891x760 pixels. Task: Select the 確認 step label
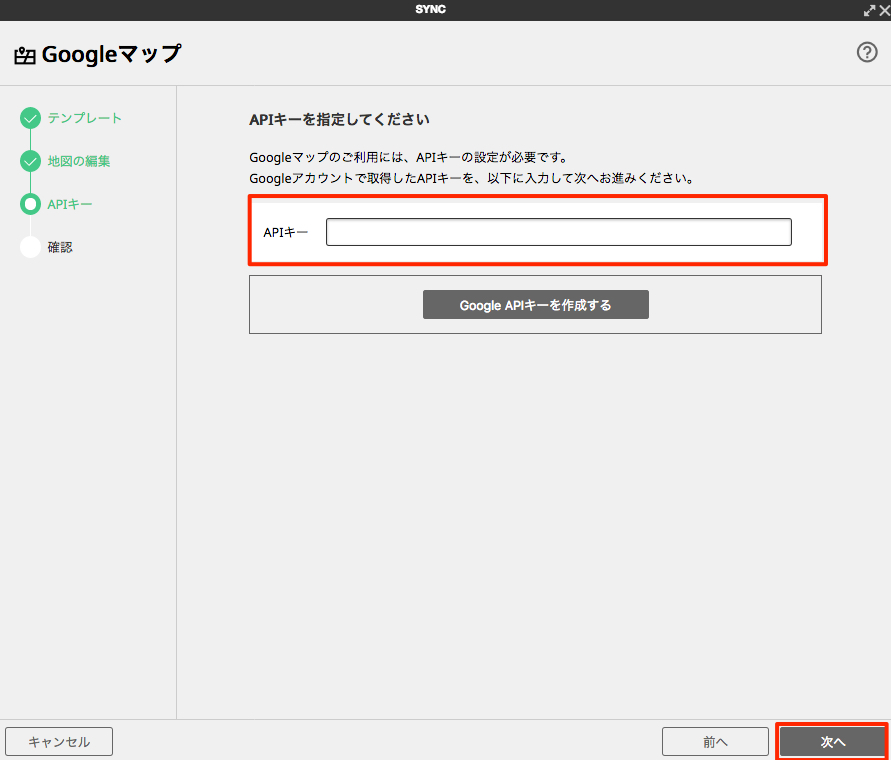[60, 247]
